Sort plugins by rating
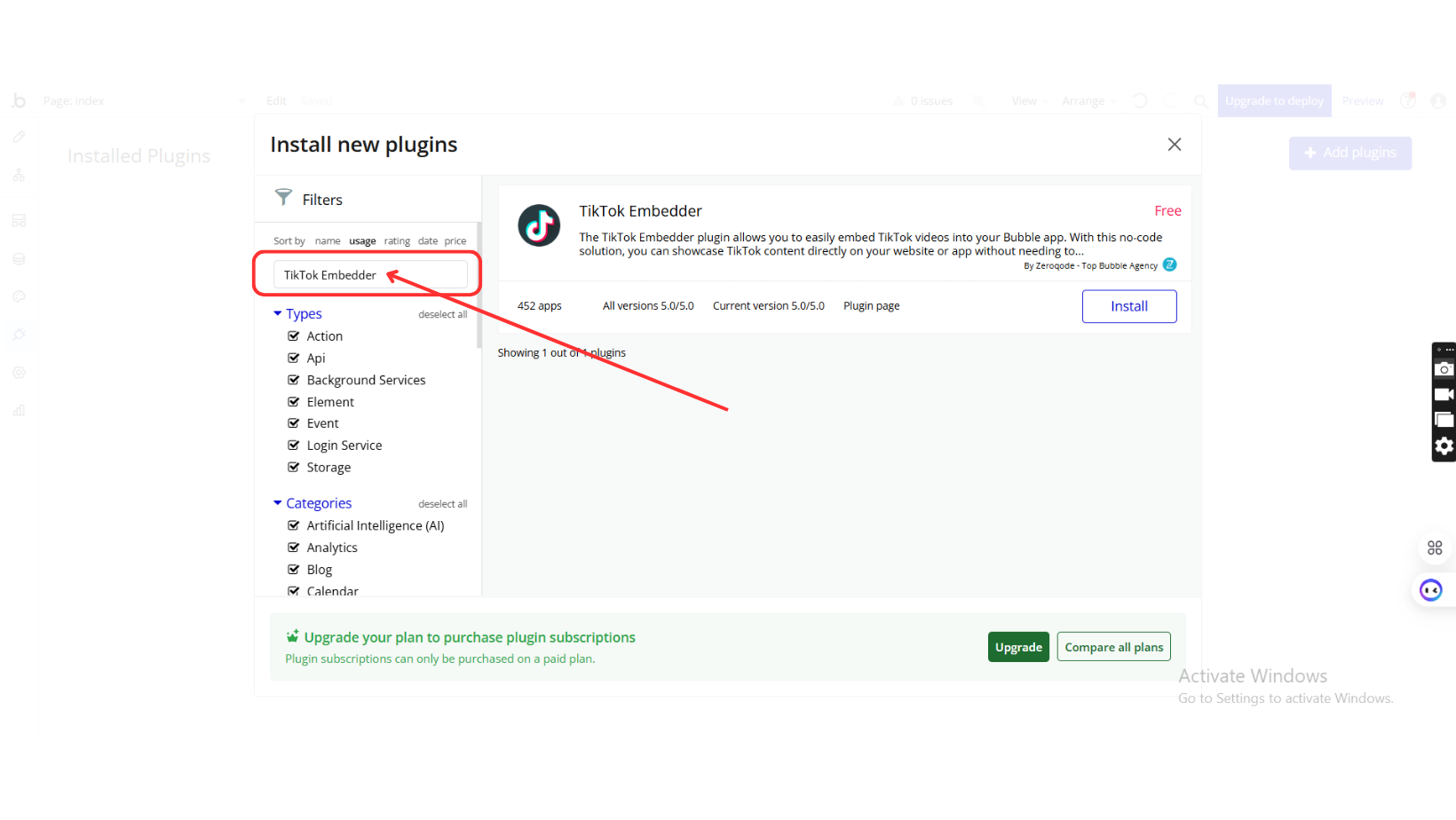The image size is (1456, 820). (397, 241)
